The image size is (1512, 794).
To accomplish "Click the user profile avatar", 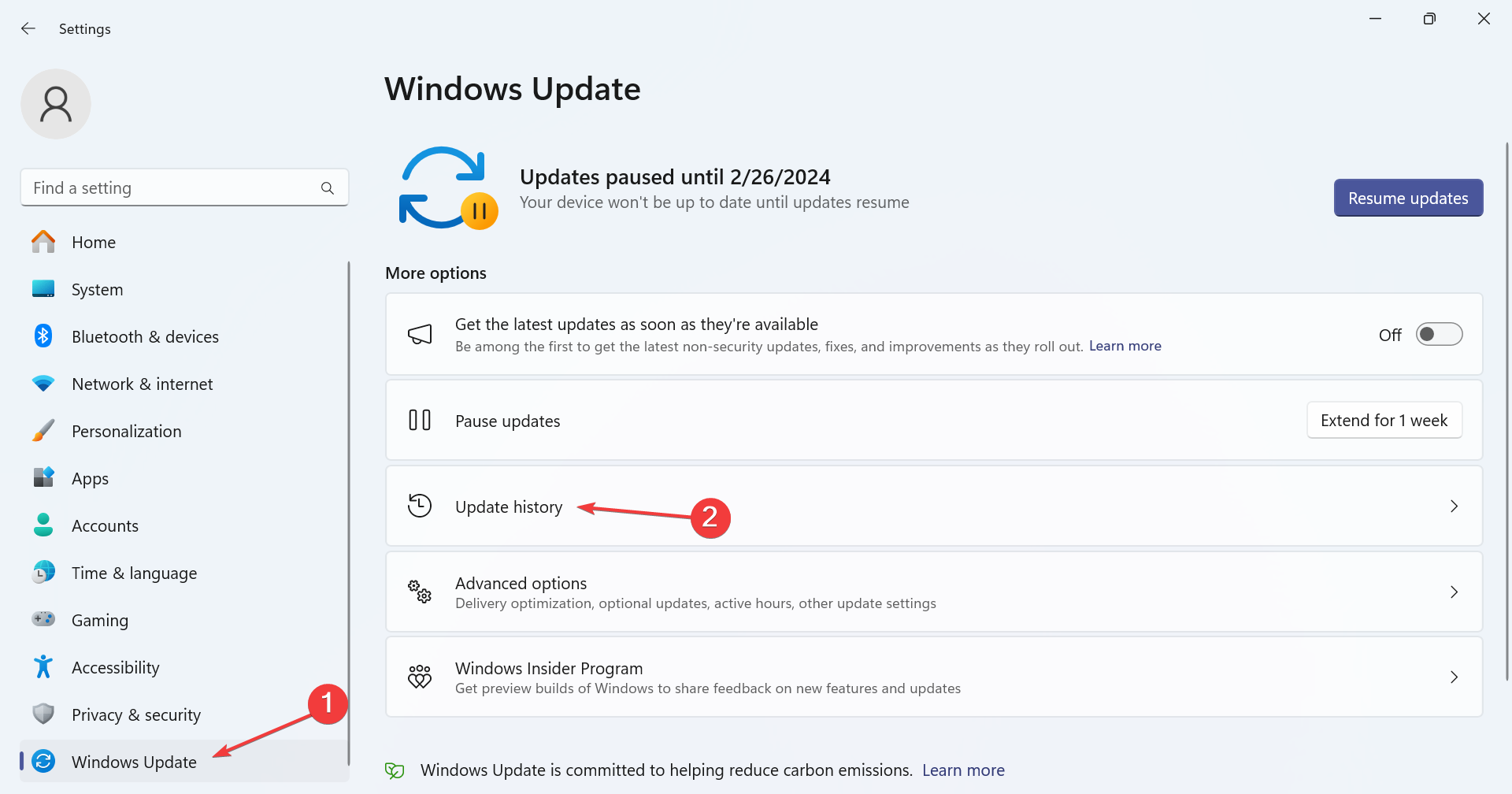I will pos(56,103).
